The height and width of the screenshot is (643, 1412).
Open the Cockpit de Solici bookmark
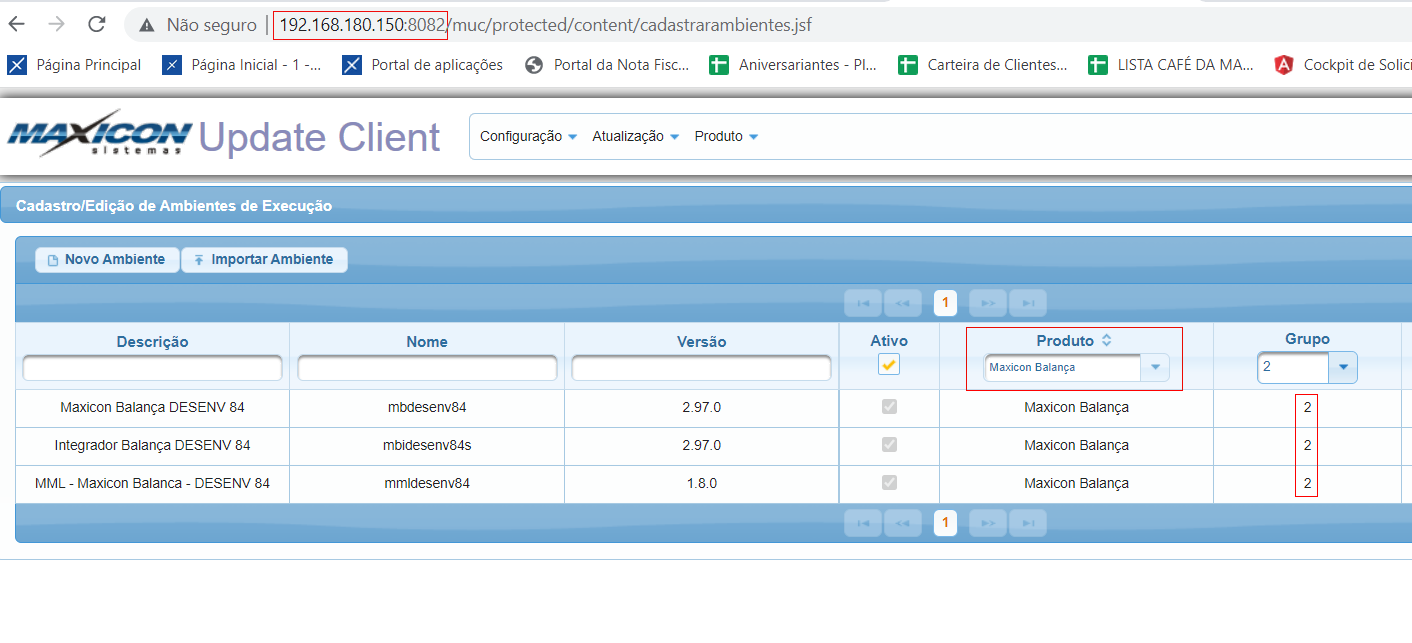(1342, 65)
